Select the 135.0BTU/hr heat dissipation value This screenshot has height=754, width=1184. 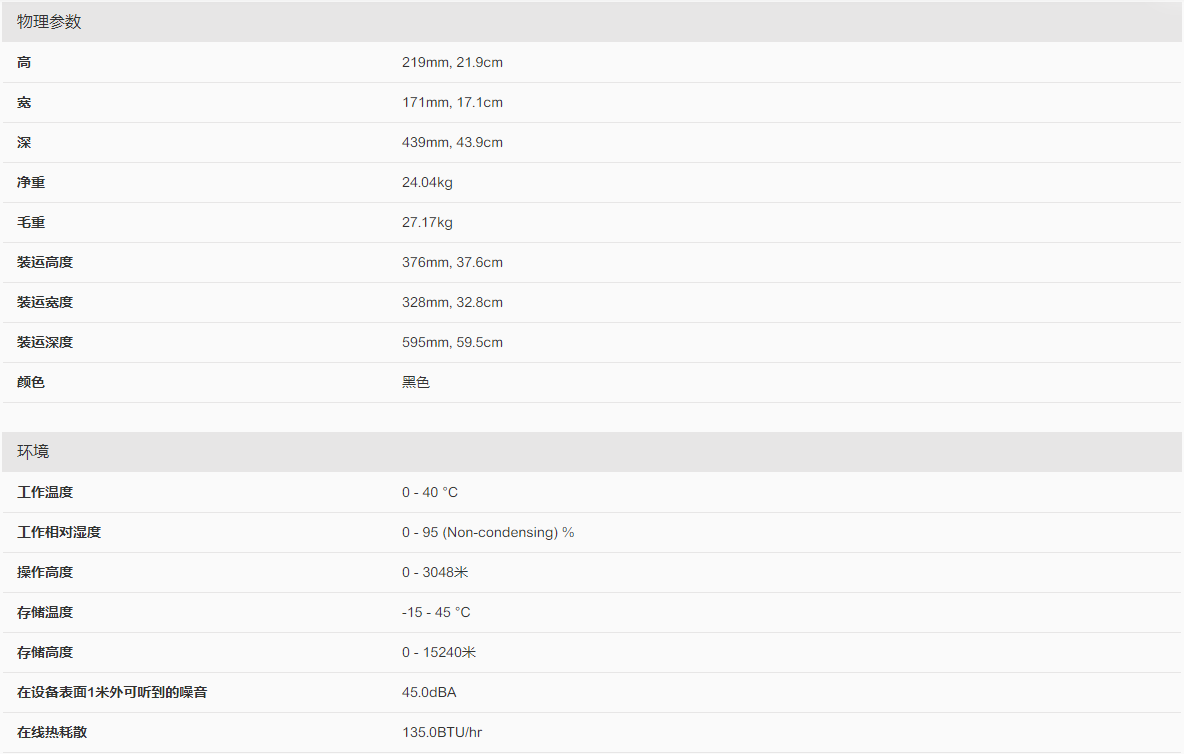[x=442, y=732]
